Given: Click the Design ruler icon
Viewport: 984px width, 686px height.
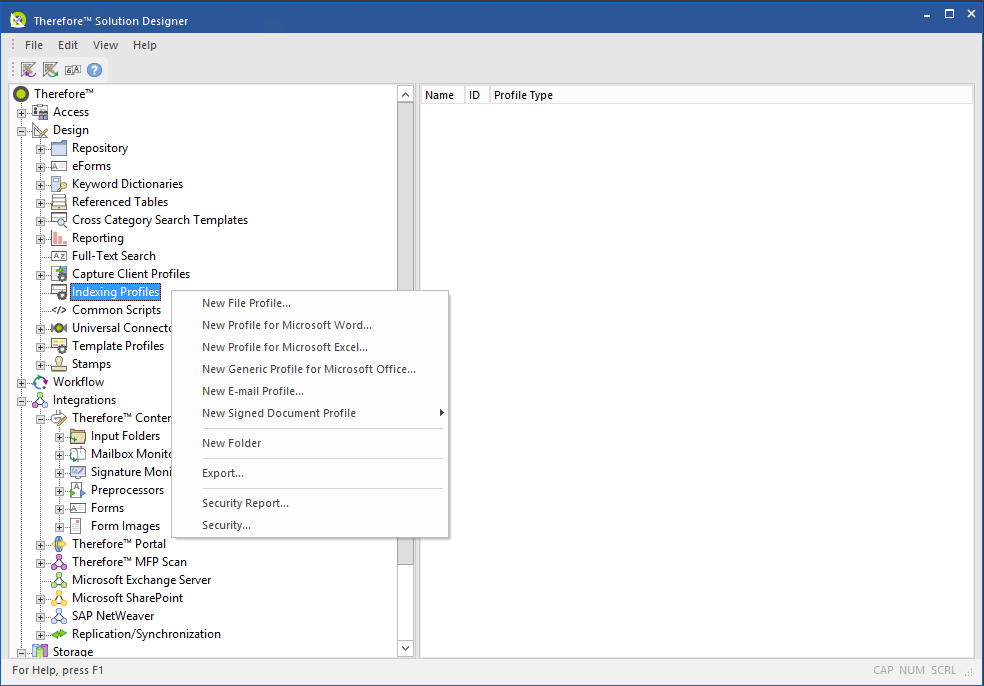Looking at the screenshot, I should point(40,131).
